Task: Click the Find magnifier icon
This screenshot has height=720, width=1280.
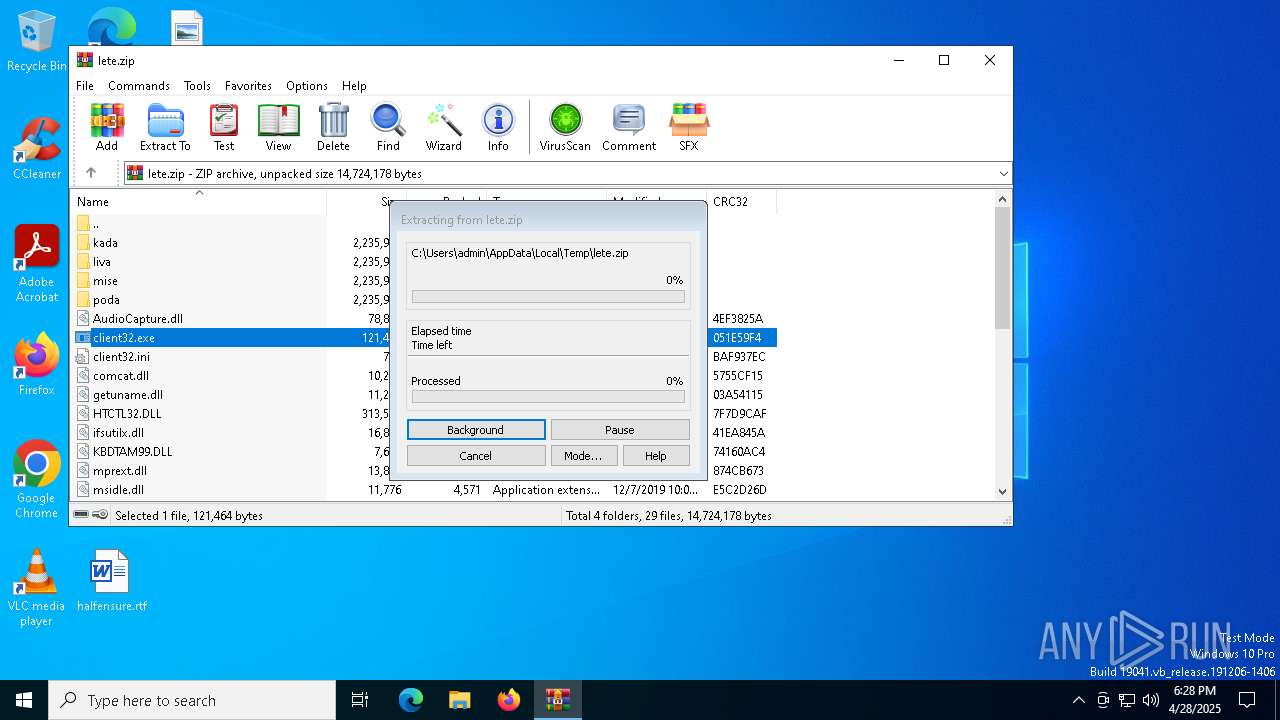Action: click(x=388, y=127)
